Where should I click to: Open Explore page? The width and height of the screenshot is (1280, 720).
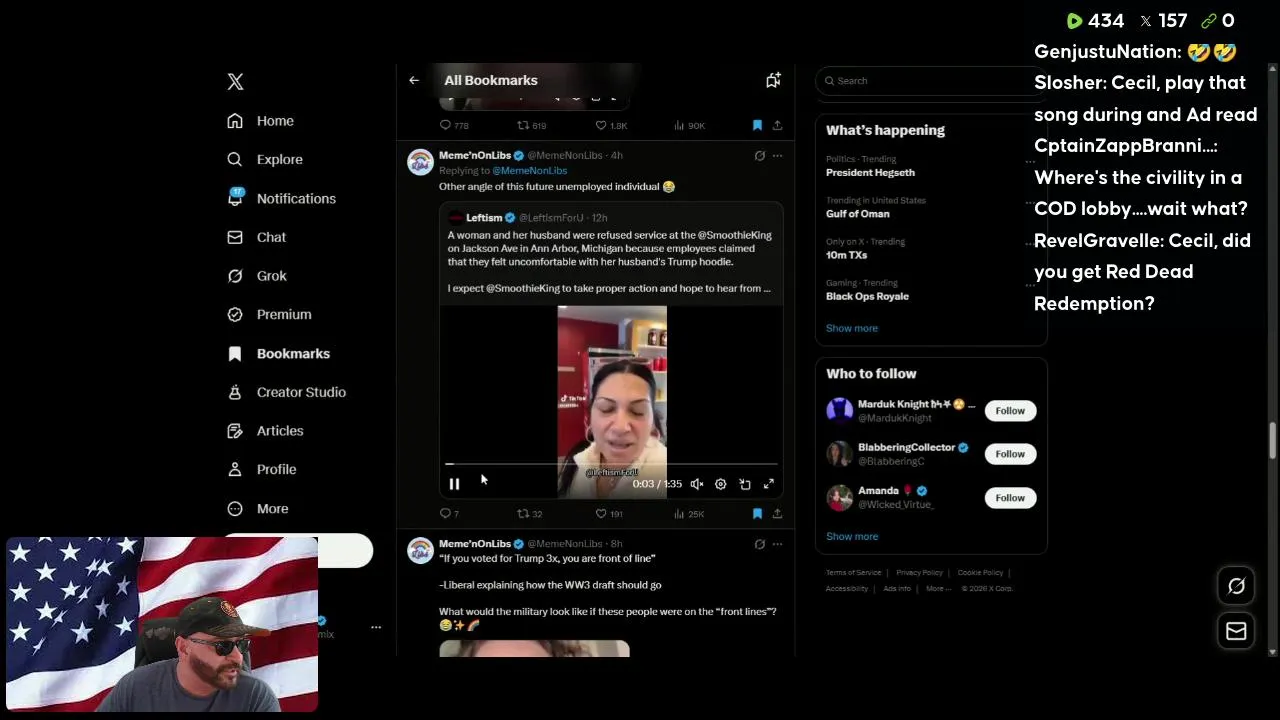pyautogui.click(x=264, y=159)
